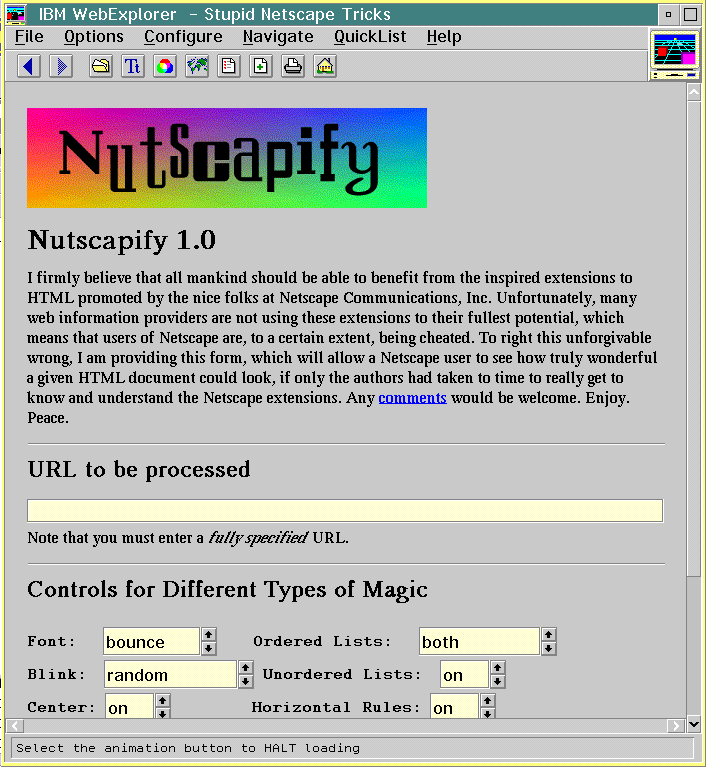Follow the comments hyperlink
The height and width of the screenshot is (767, 706).
[x=412, y=398]
